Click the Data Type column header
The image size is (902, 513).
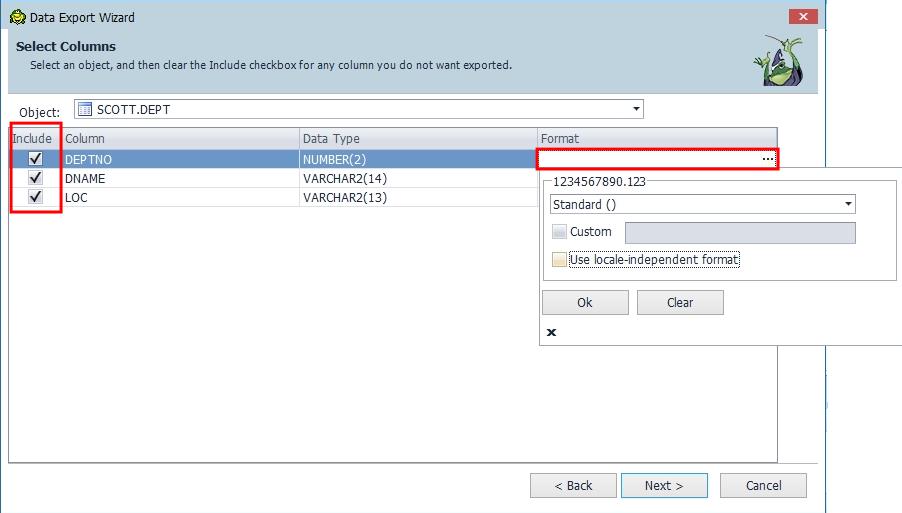coord(417,139)
